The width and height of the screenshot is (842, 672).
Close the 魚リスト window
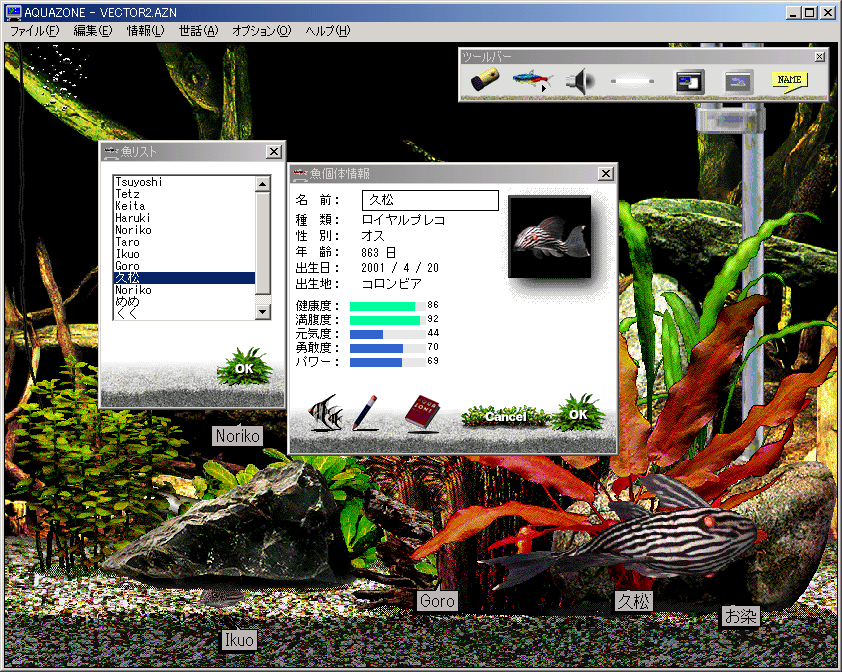coord(274,151)
